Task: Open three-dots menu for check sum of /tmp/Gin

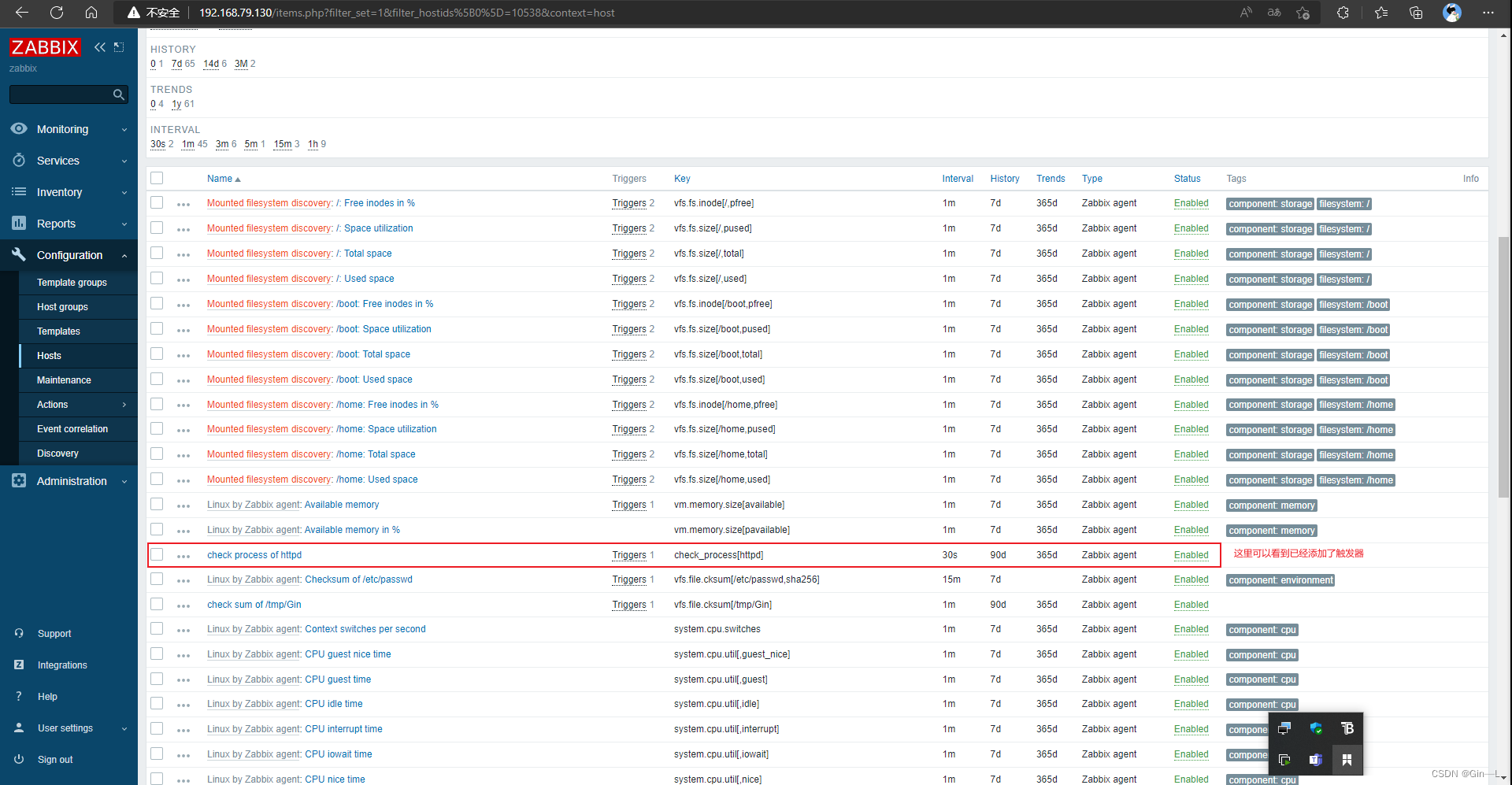Action: tap(183, 605)
